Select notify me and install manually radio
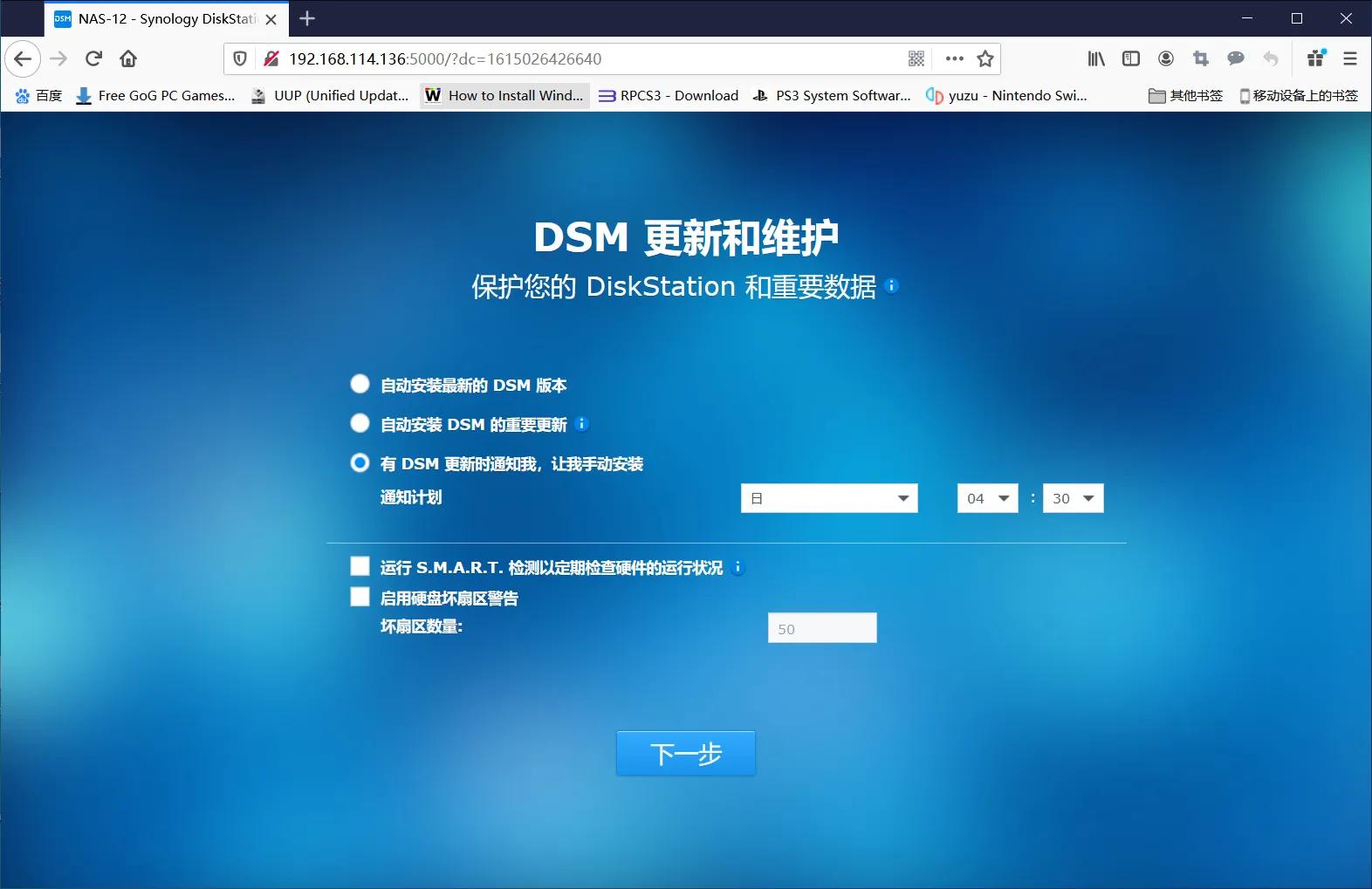 [x=360, y=462]
